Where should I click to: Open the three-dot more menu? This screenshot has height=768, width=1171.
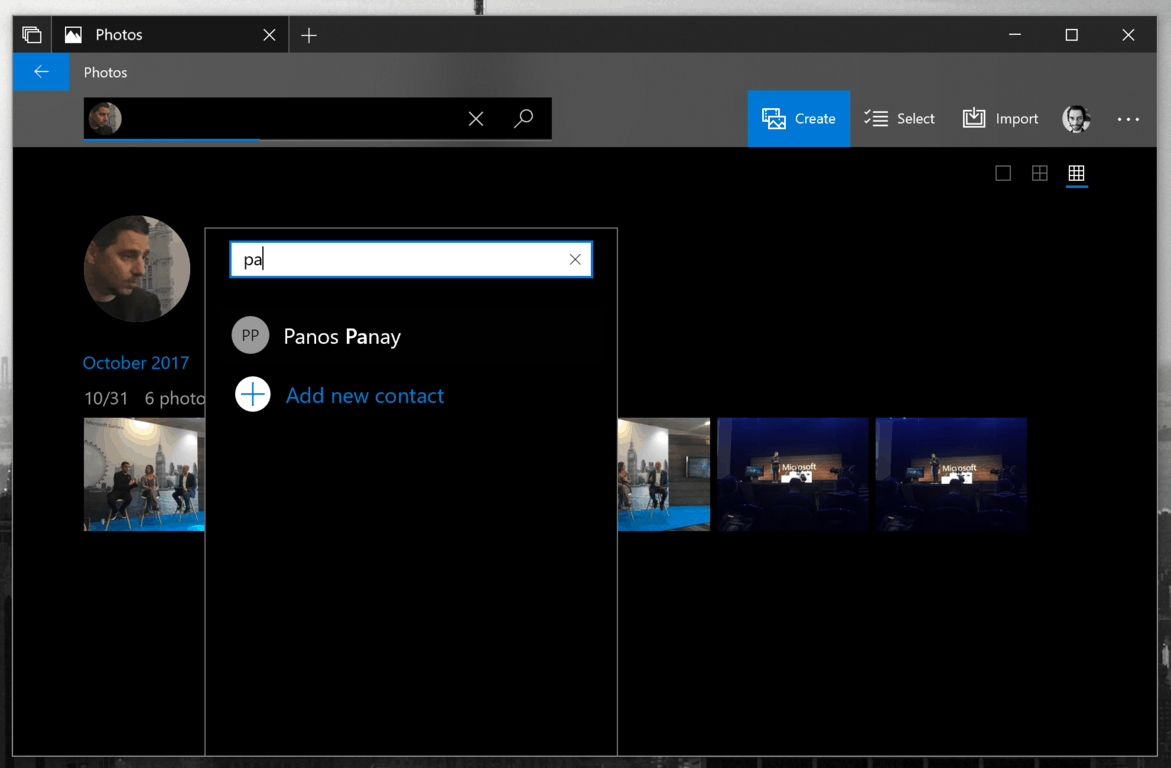[1128, 119]
